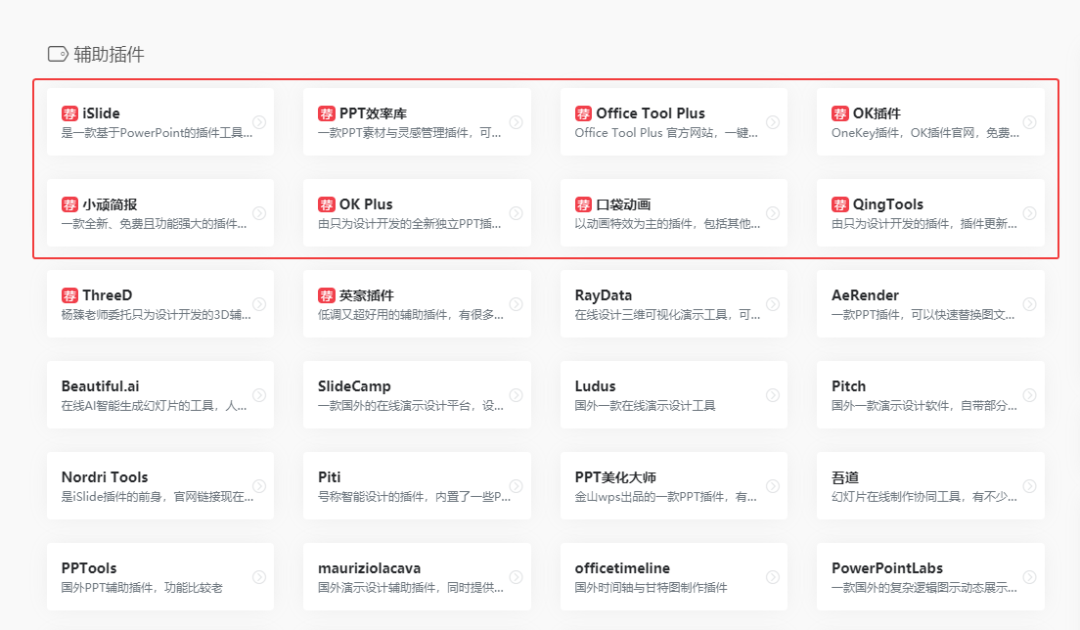
Task: Click the red 荐 badge beside 小顽简报
Action: 70,204
